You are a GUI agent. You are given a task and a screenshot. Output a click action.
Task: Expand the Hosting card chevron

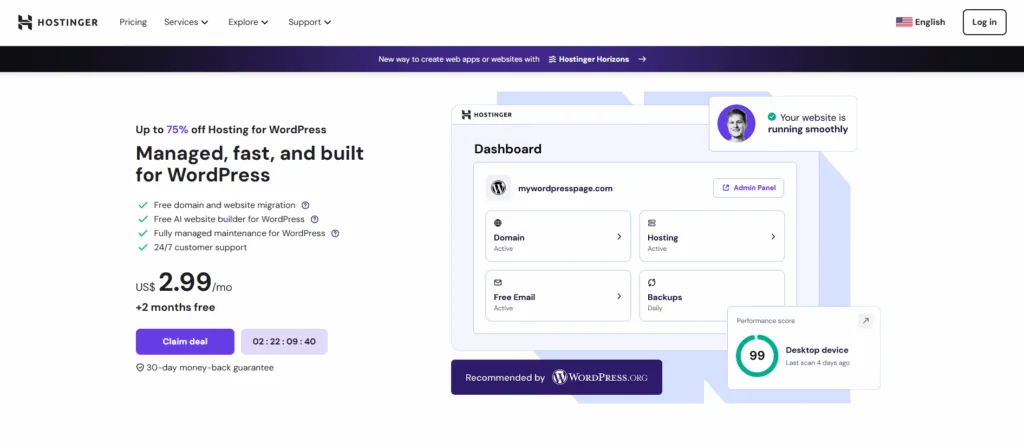[773, 237]
